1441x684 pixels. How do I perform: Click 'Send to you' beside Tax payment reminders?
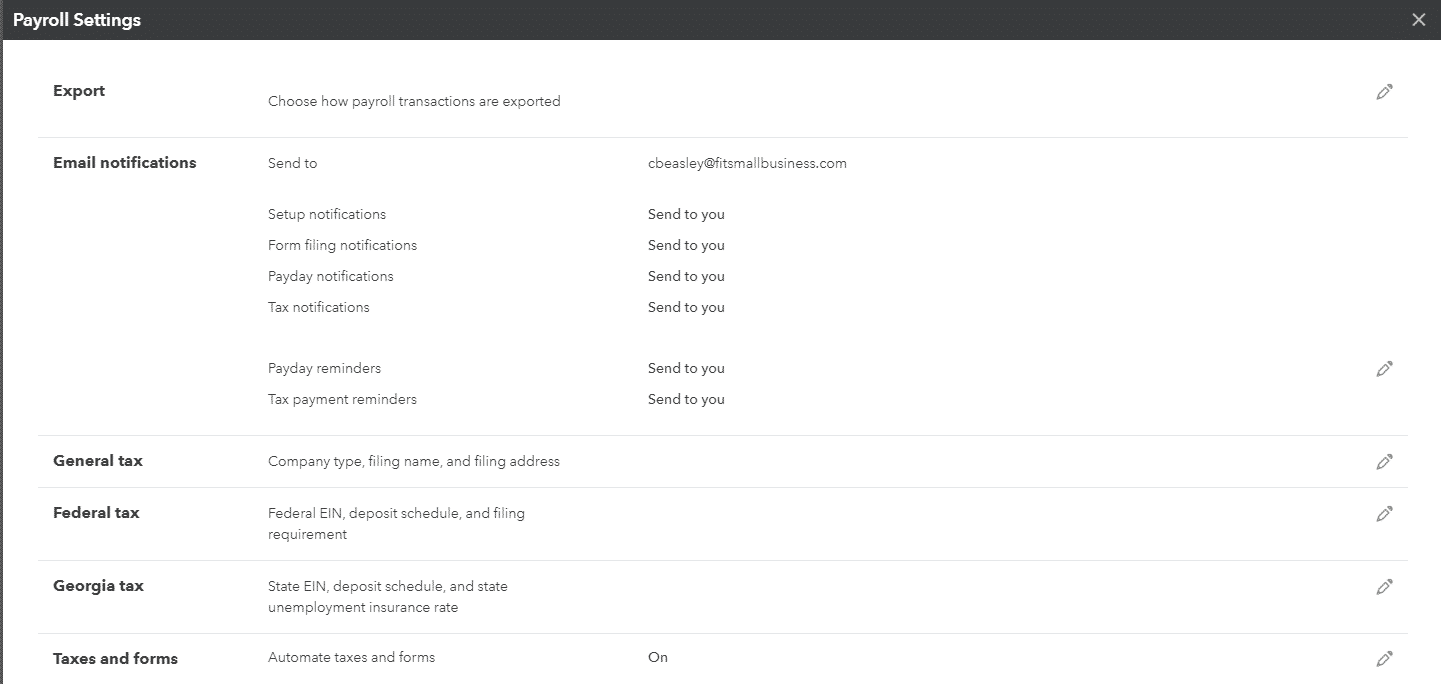[x=686, y=399]
